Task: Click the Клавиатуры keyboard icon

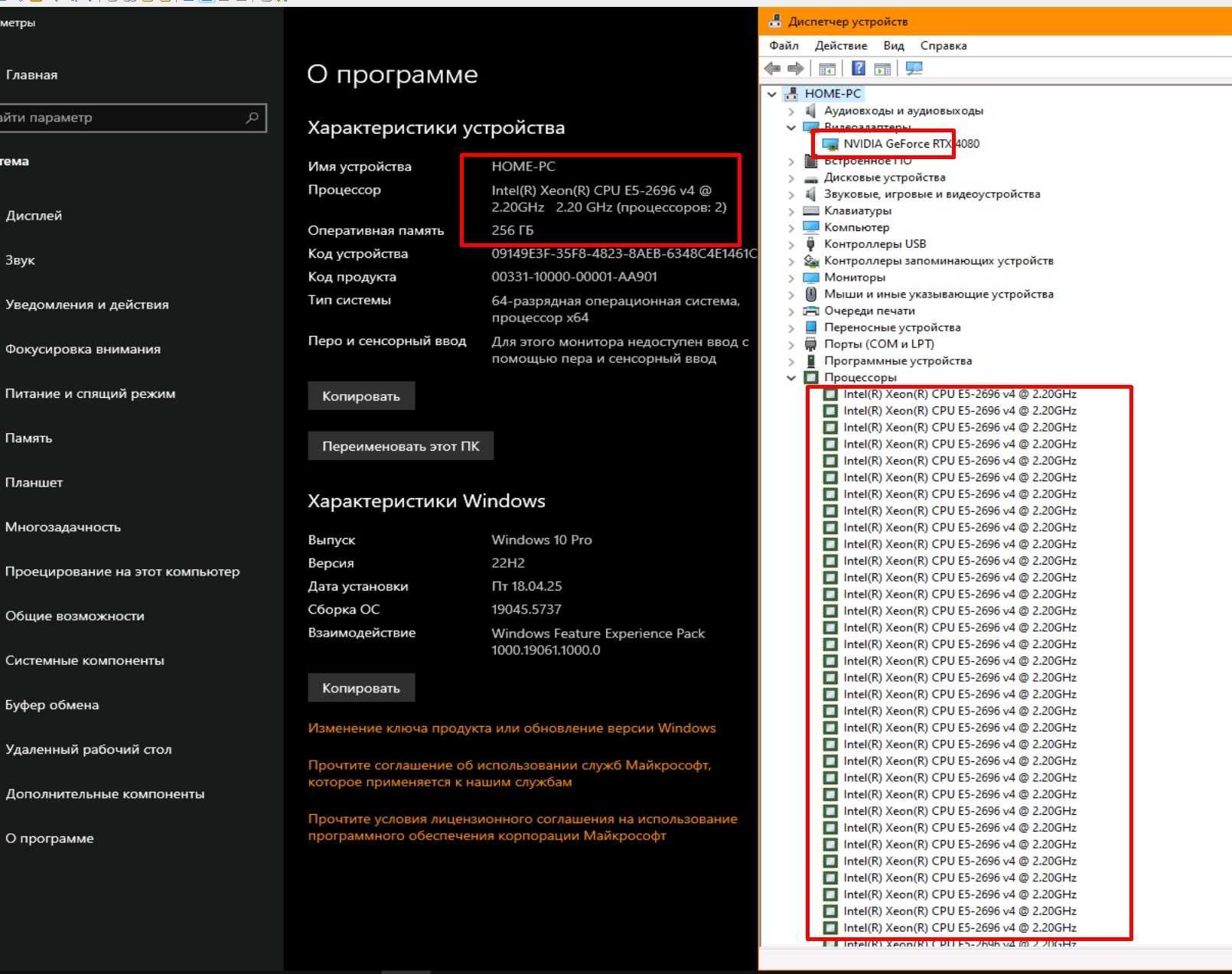Action: click(x=811, y=210)
